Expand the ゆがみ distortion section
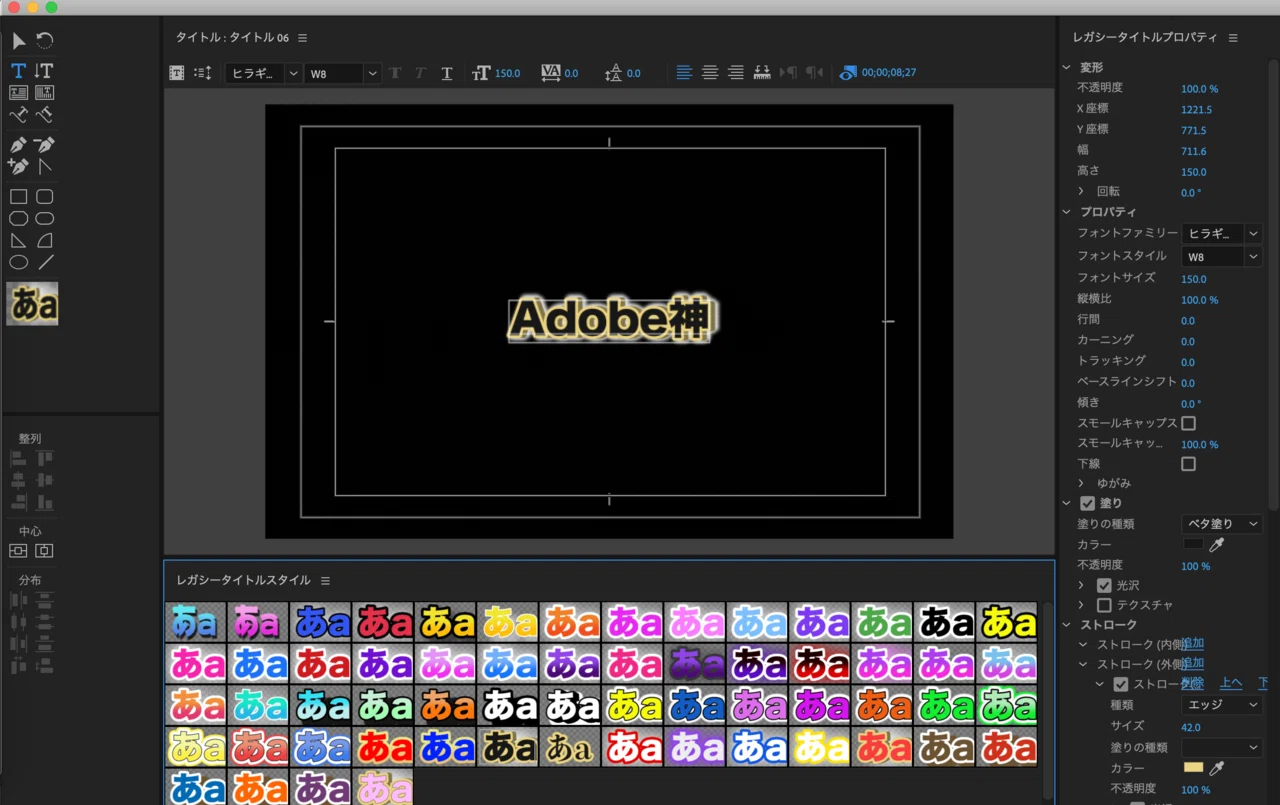 [1081, 483]
